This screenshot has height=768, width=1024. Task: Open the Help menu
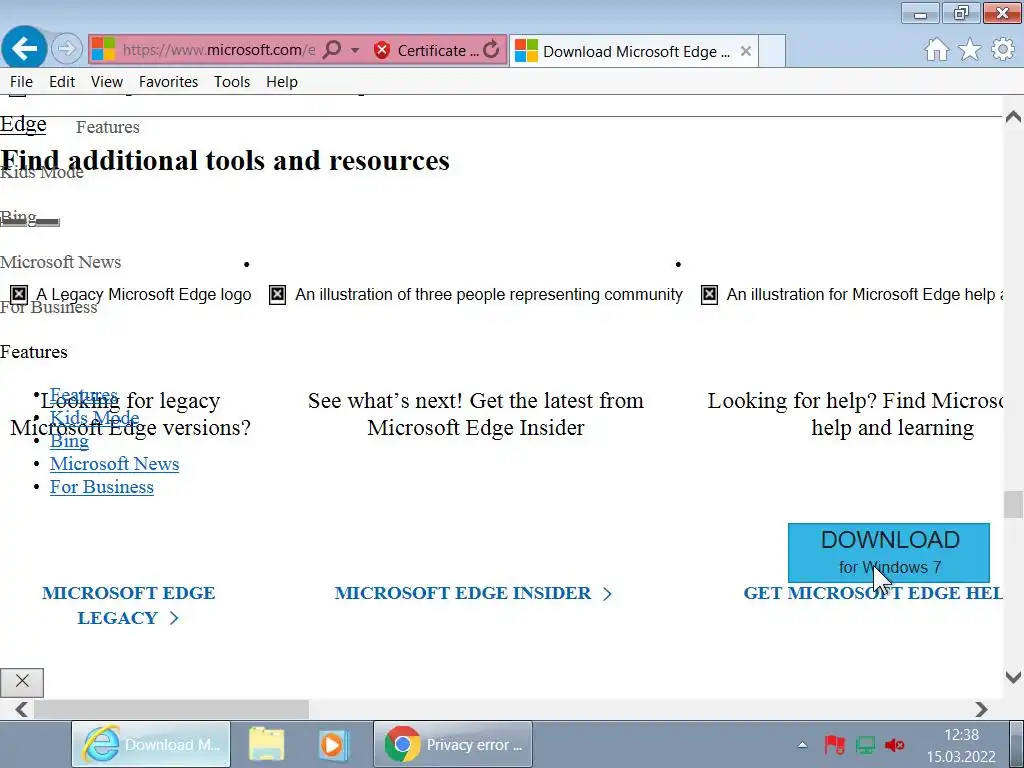point(281,82)
